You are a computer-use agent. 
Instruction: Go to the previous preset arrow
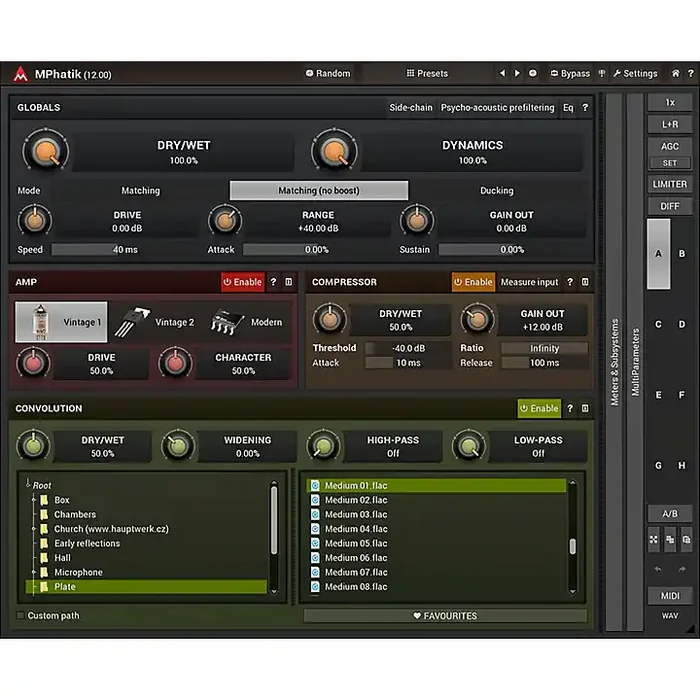(x=503, y=73)
